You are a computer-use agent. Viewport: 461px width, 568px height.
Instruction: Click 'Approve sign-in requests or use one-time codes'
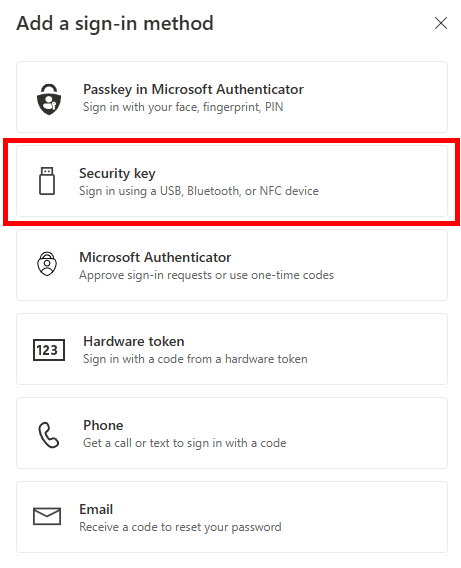pyautogui.click(x=206, y=275)
